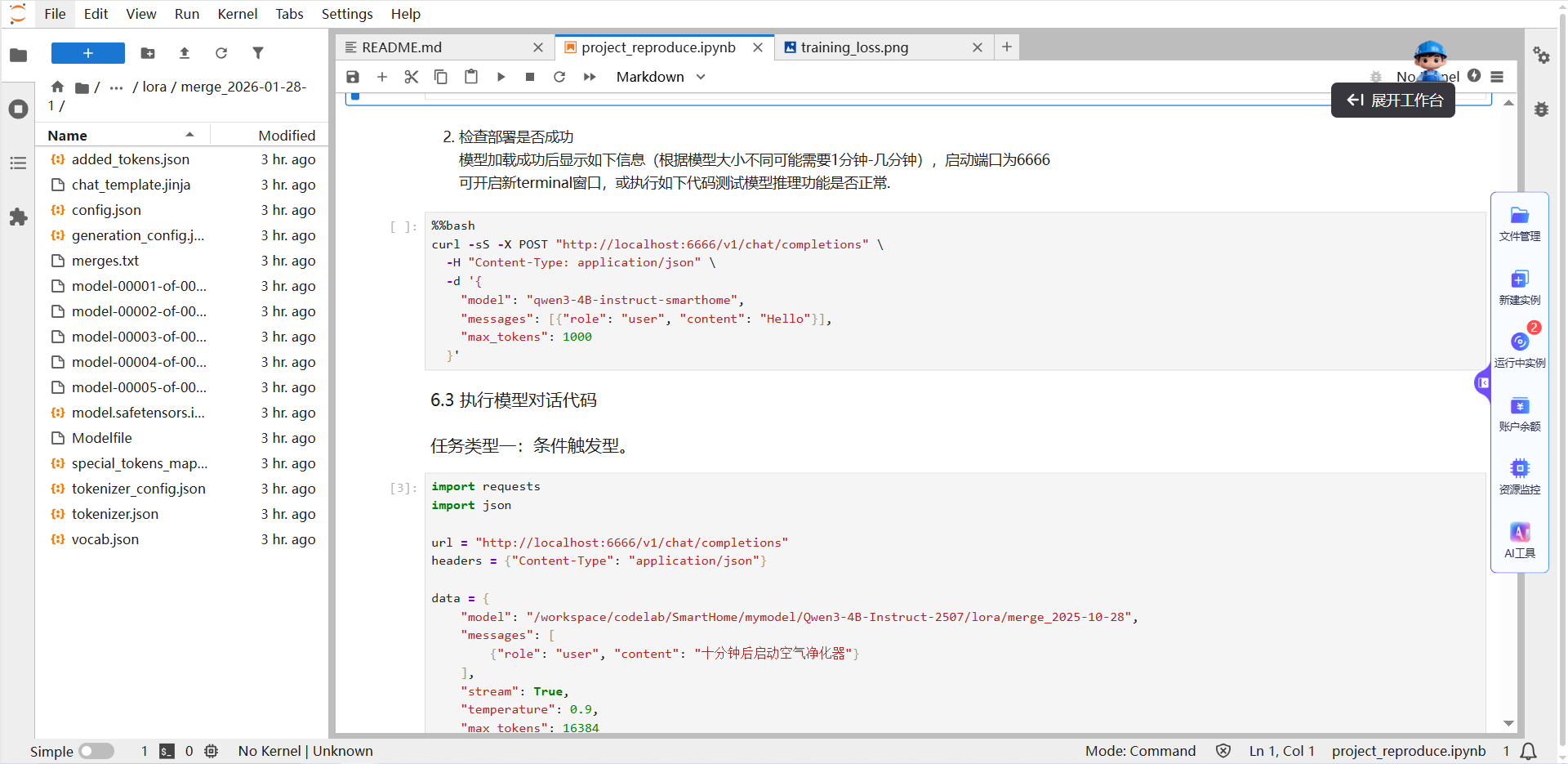
Task: Cut the selected cell with scissors icon
Action: (x=411, y=77)
